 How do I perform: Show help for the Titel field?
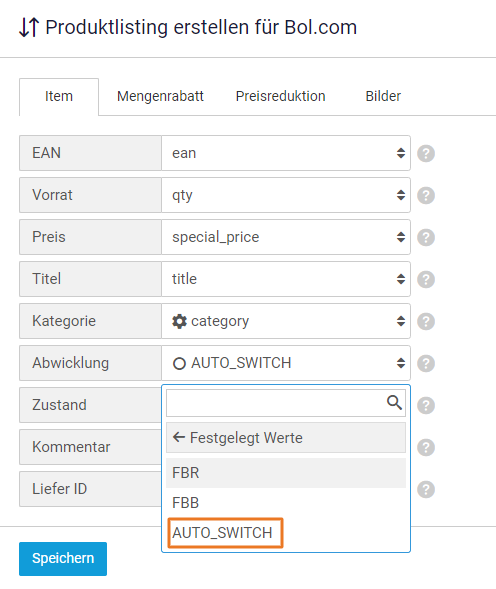point(426,279)
